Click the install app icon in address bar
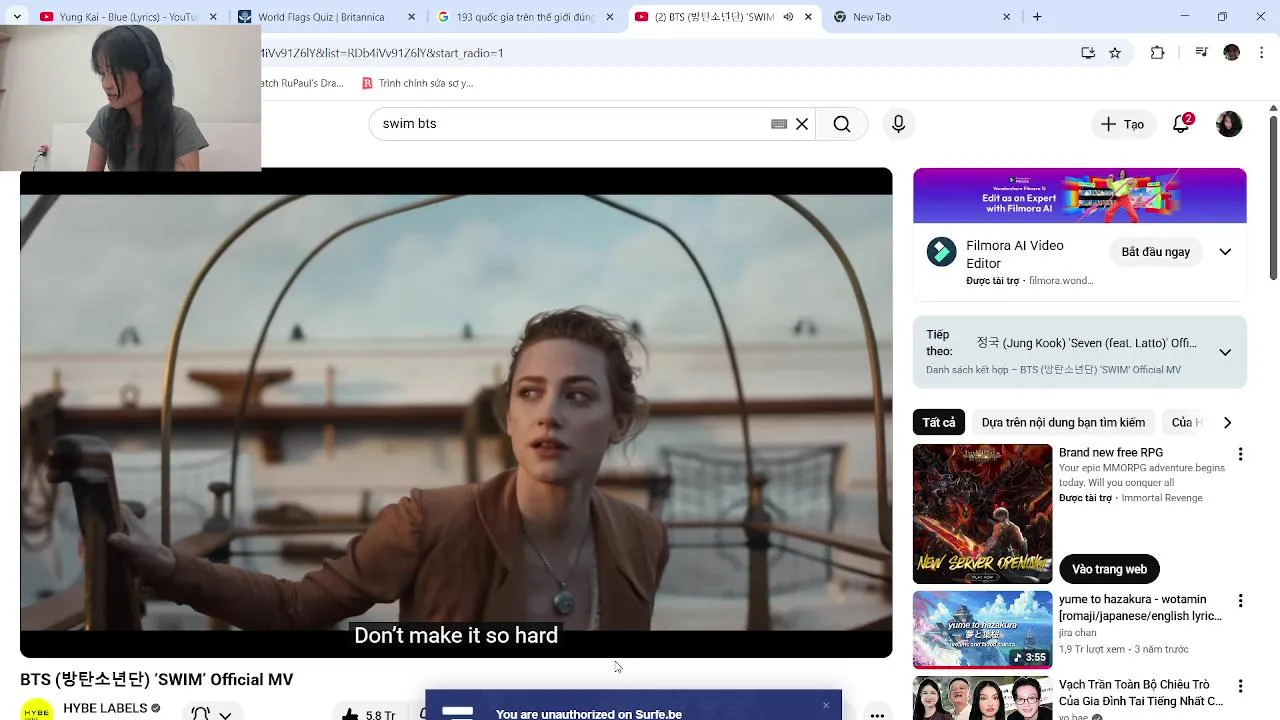Viewport: 1280px width, 720px height. (x=1088, y=53)
